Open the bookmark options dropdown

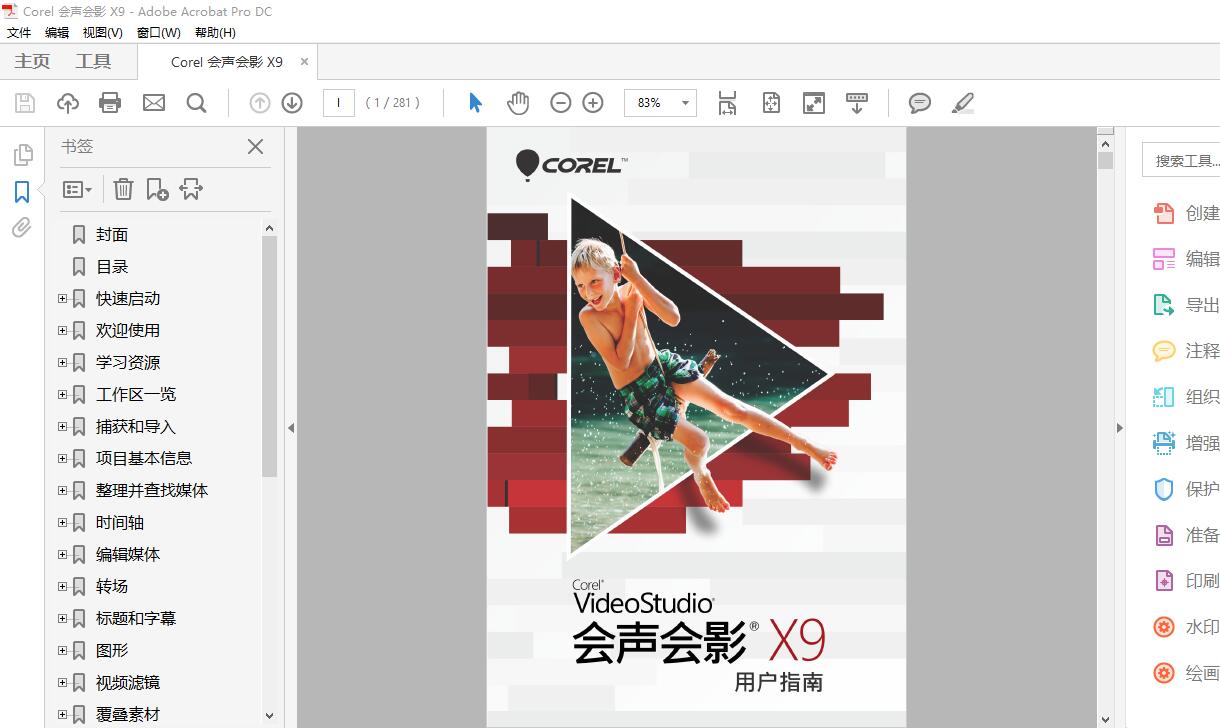[77, 188]
